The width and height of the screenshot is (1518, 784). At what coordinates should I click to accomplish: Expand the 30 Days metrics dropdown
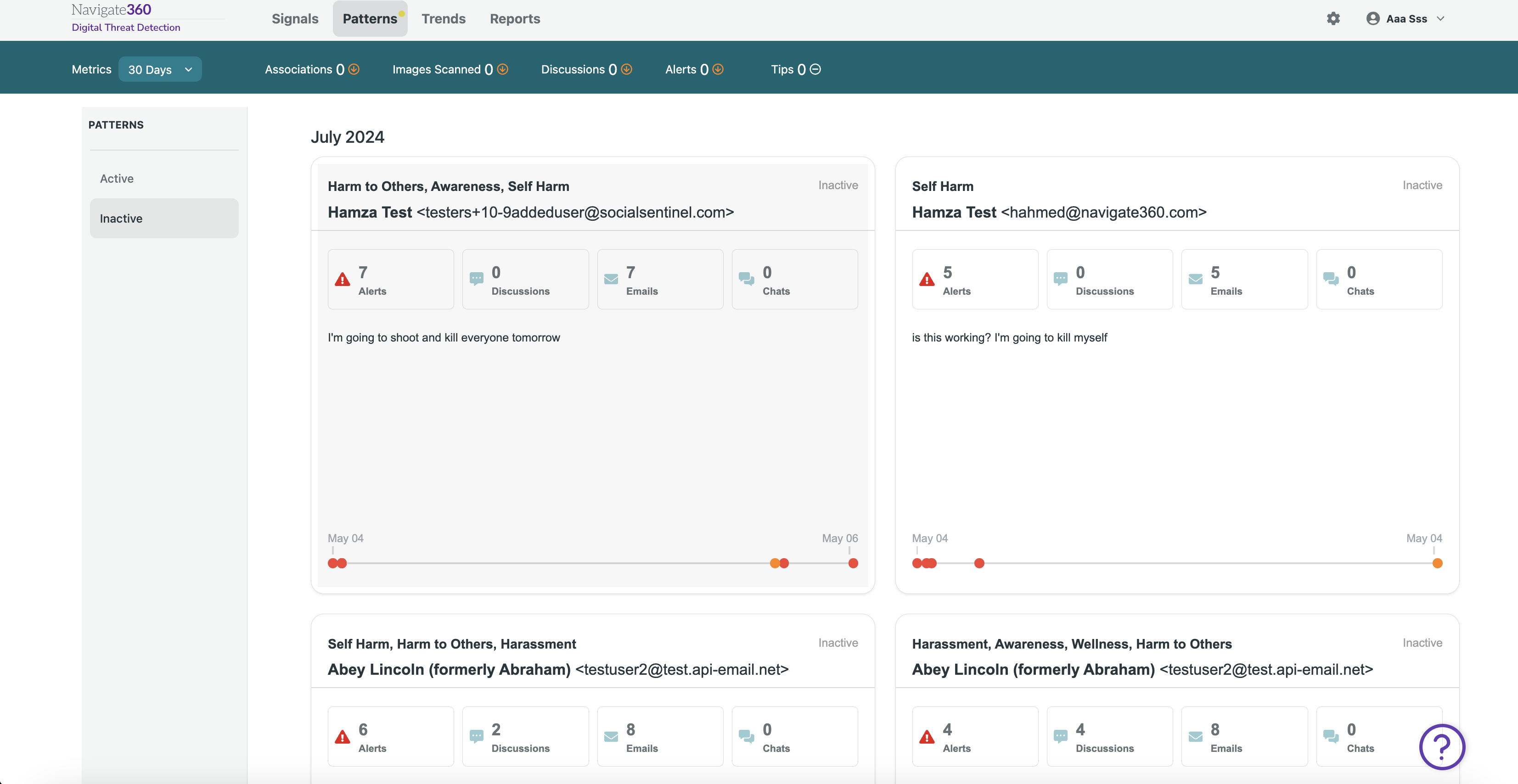tap(160, 69)
